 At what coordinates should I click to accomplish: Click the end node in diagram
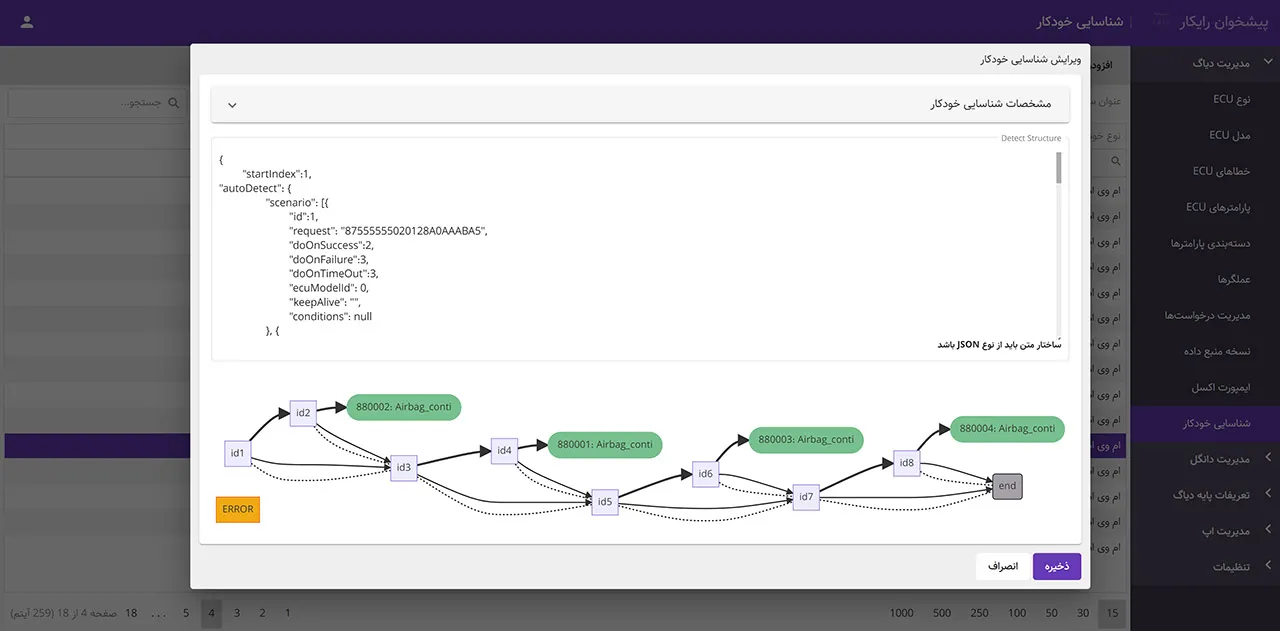tap(1007, 486)
